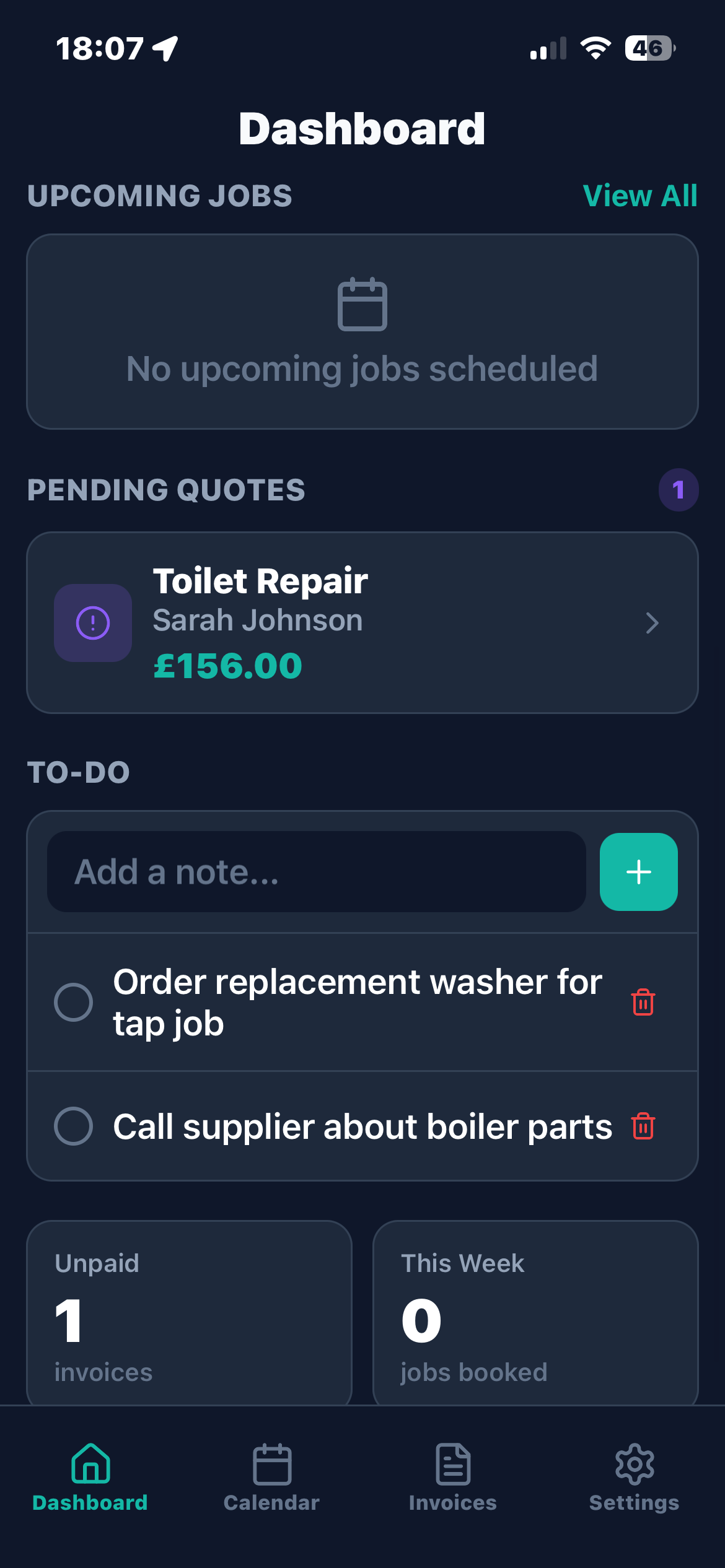
Task: Tap the location arrow in status bar
Action: pyautogui.click(x=165, y=48)
